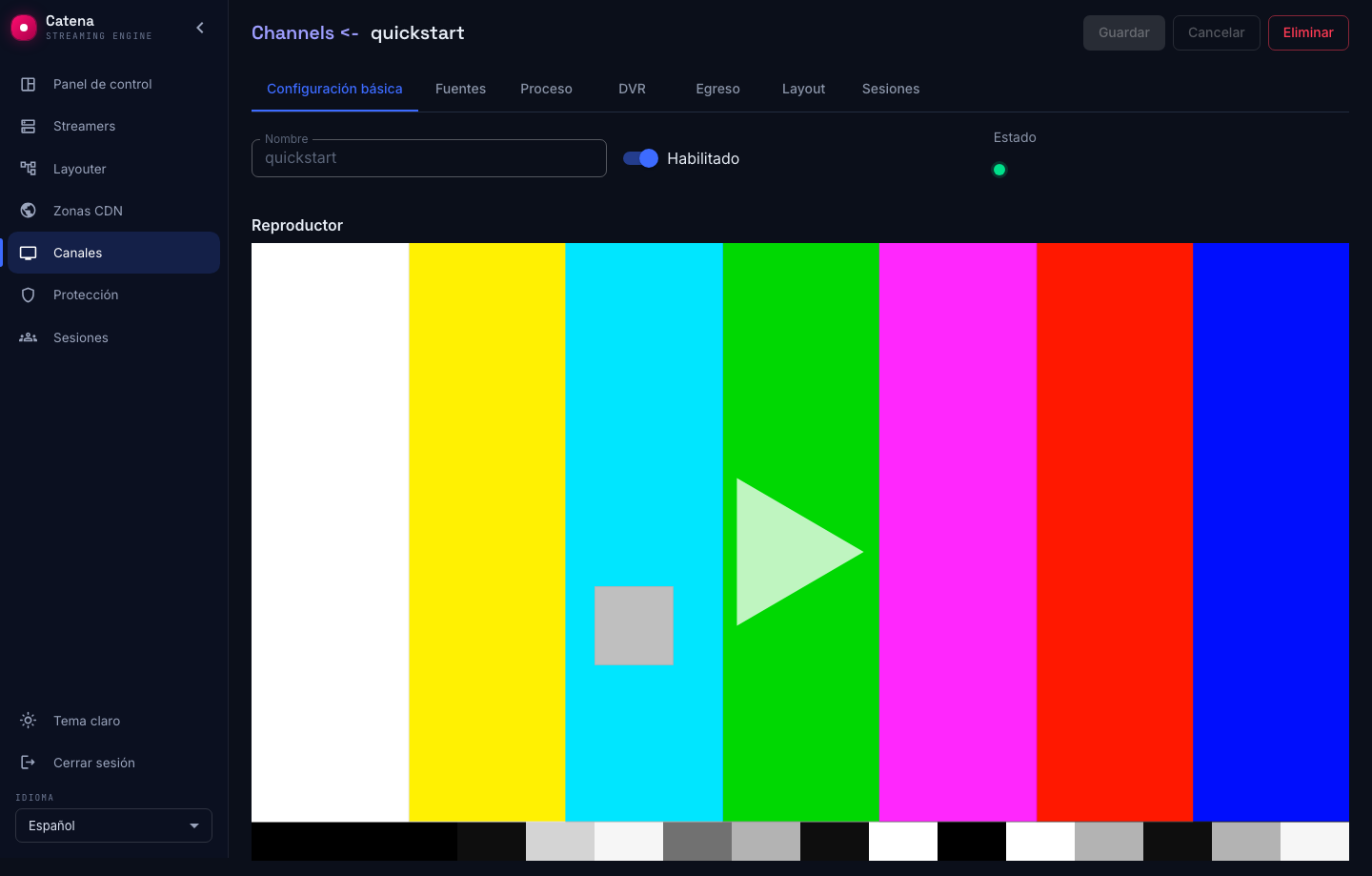Click the Tema claro sun icon
This screenshot has height=876, width=1372.
pyautogui.click(x=29, y=721)
